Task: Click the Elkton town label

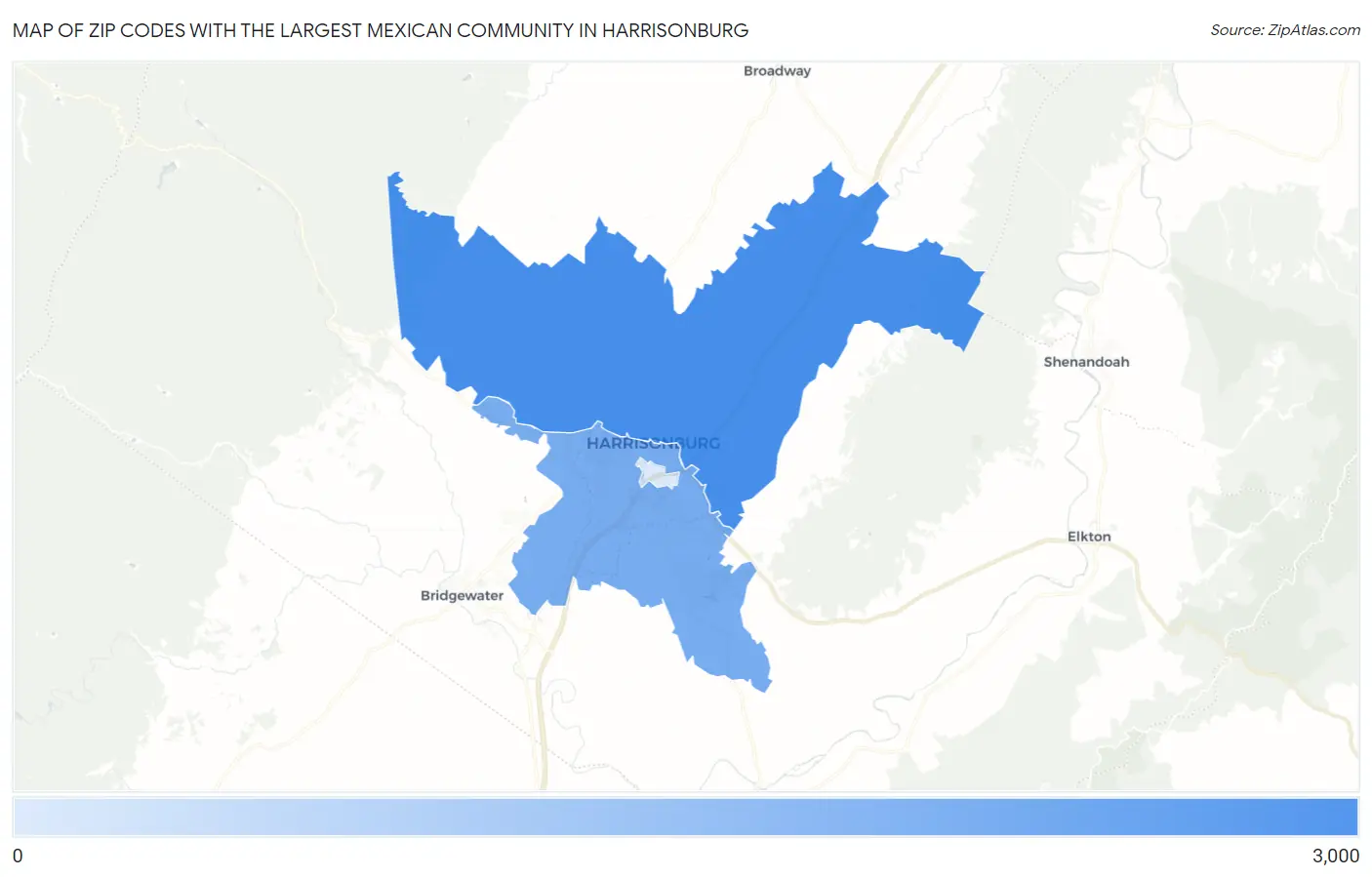Action: pos(1089,537)
